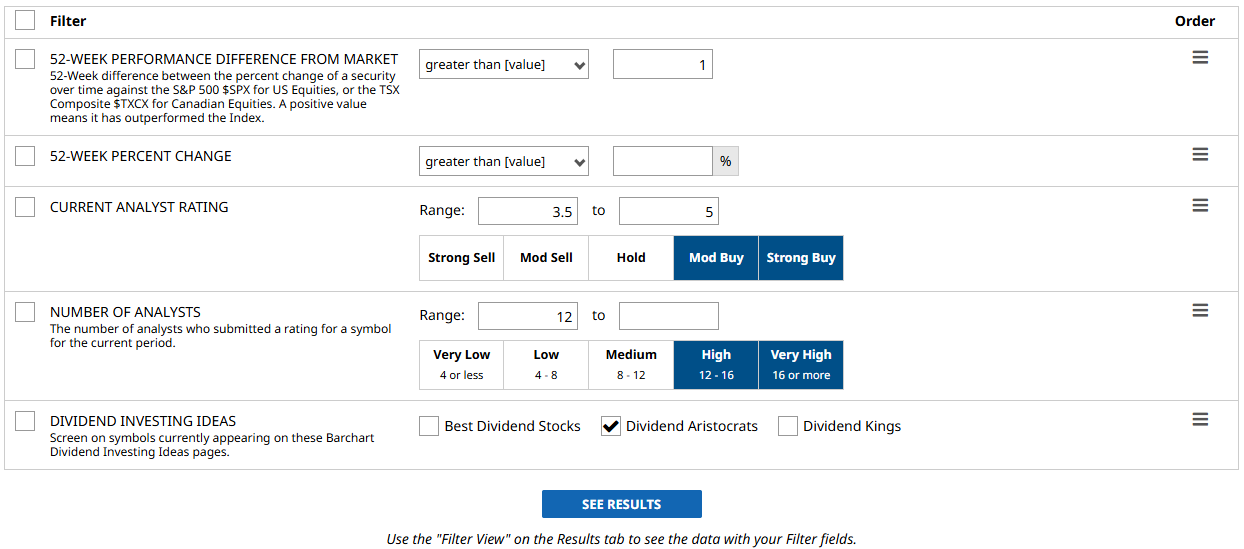The width and height of the screenshot is (1244, 549).
Task: Enable the Dividend Kings checkbox
Action: click(x=788, y=427)
